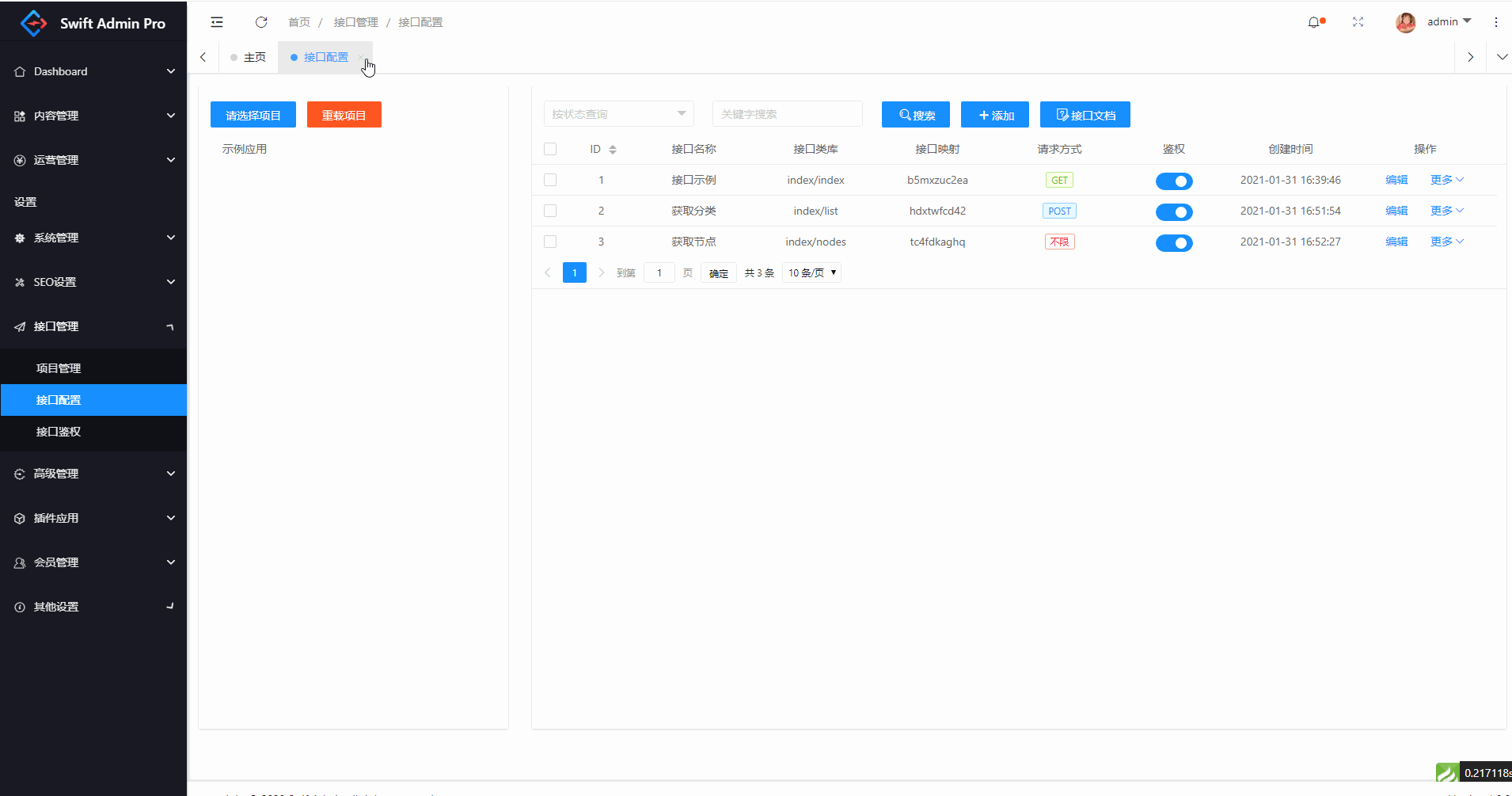Open the vertical three-dot menu
This screenshot has width=1512, height=796.
coord(1495,22)
